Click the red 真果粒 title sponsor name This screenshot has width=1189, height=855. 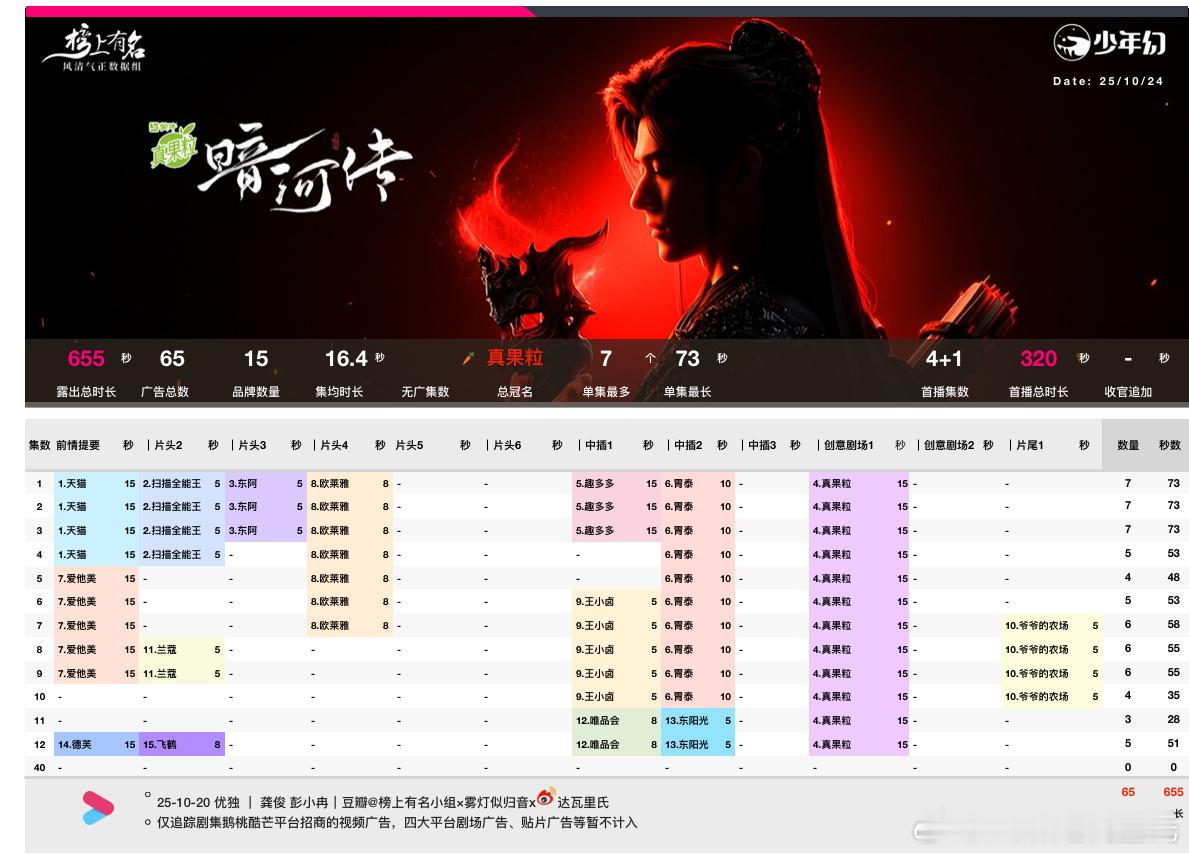pyautogui.click(x=515, y=357)
